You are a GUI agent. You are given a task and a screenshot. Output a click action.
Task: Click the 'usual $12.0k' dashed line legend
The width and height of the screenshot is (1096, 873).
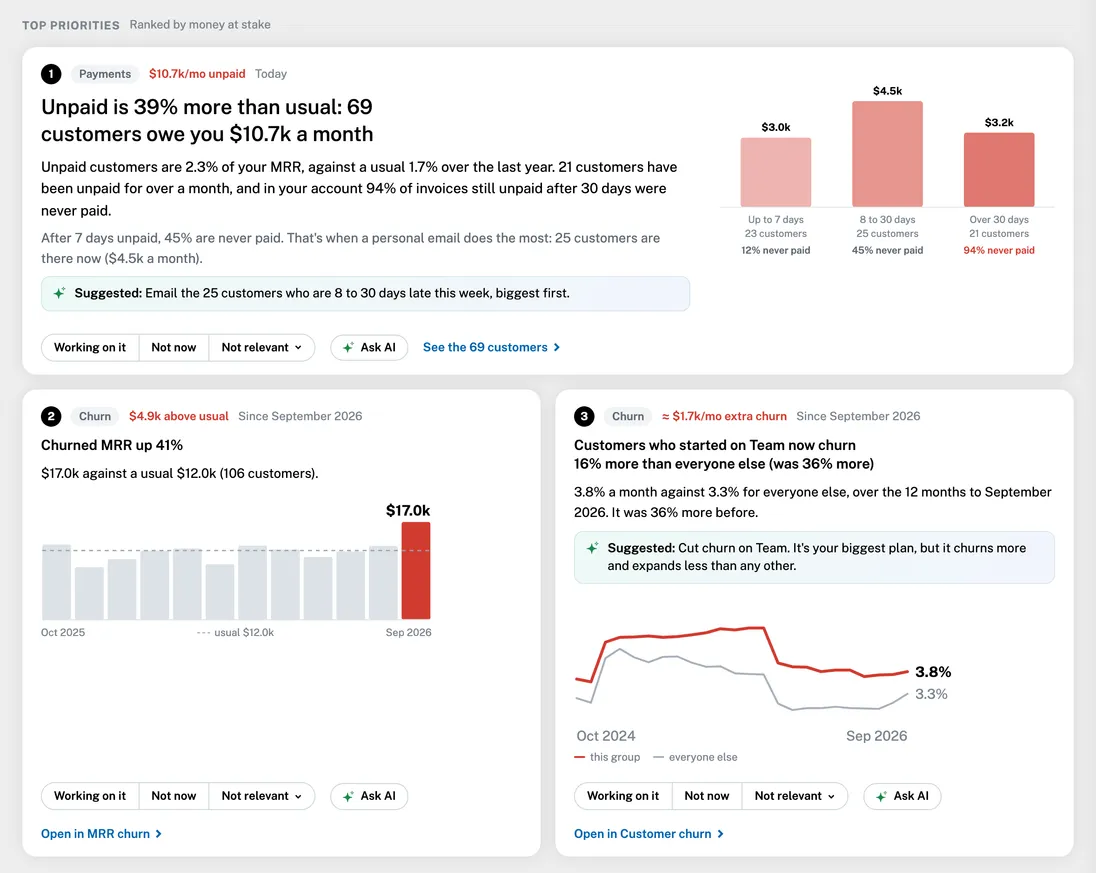pos(236,633)
